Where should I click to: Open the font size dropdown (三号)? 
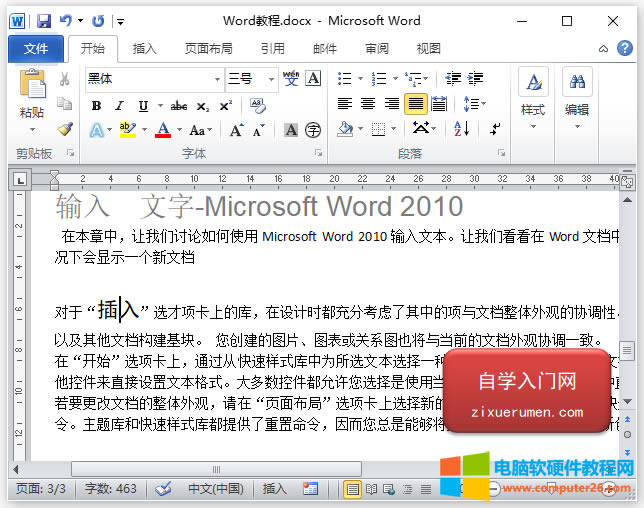pyautogui.click(x=271, y=79)
